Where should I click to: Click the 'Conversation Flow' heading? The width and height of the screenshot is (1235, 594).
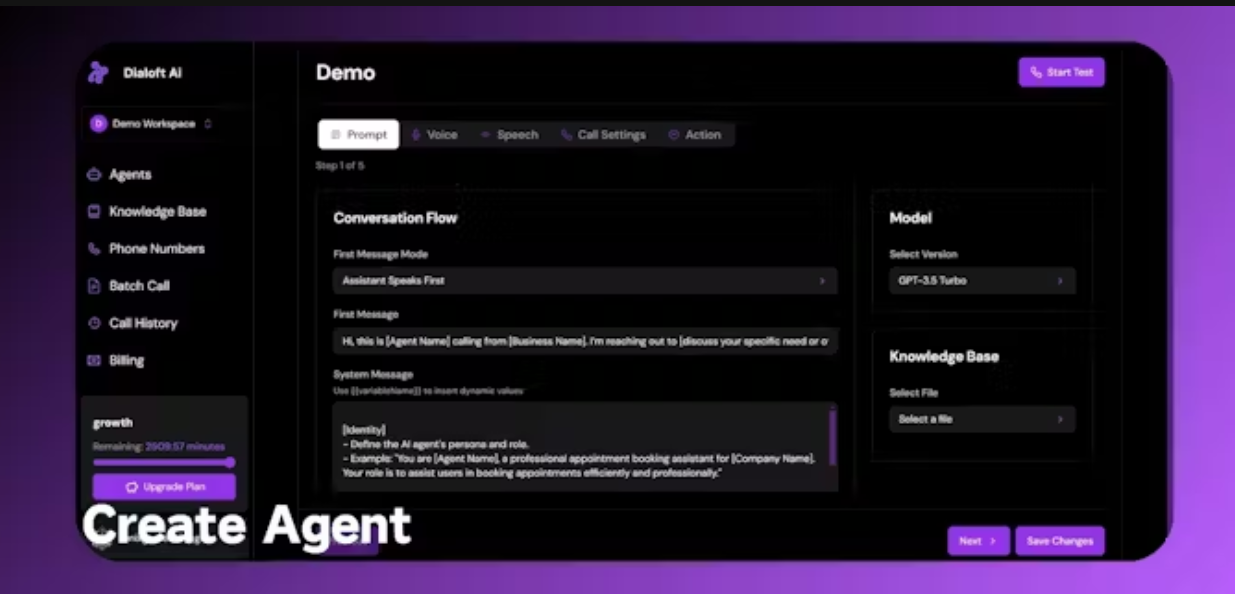(395, 217)
